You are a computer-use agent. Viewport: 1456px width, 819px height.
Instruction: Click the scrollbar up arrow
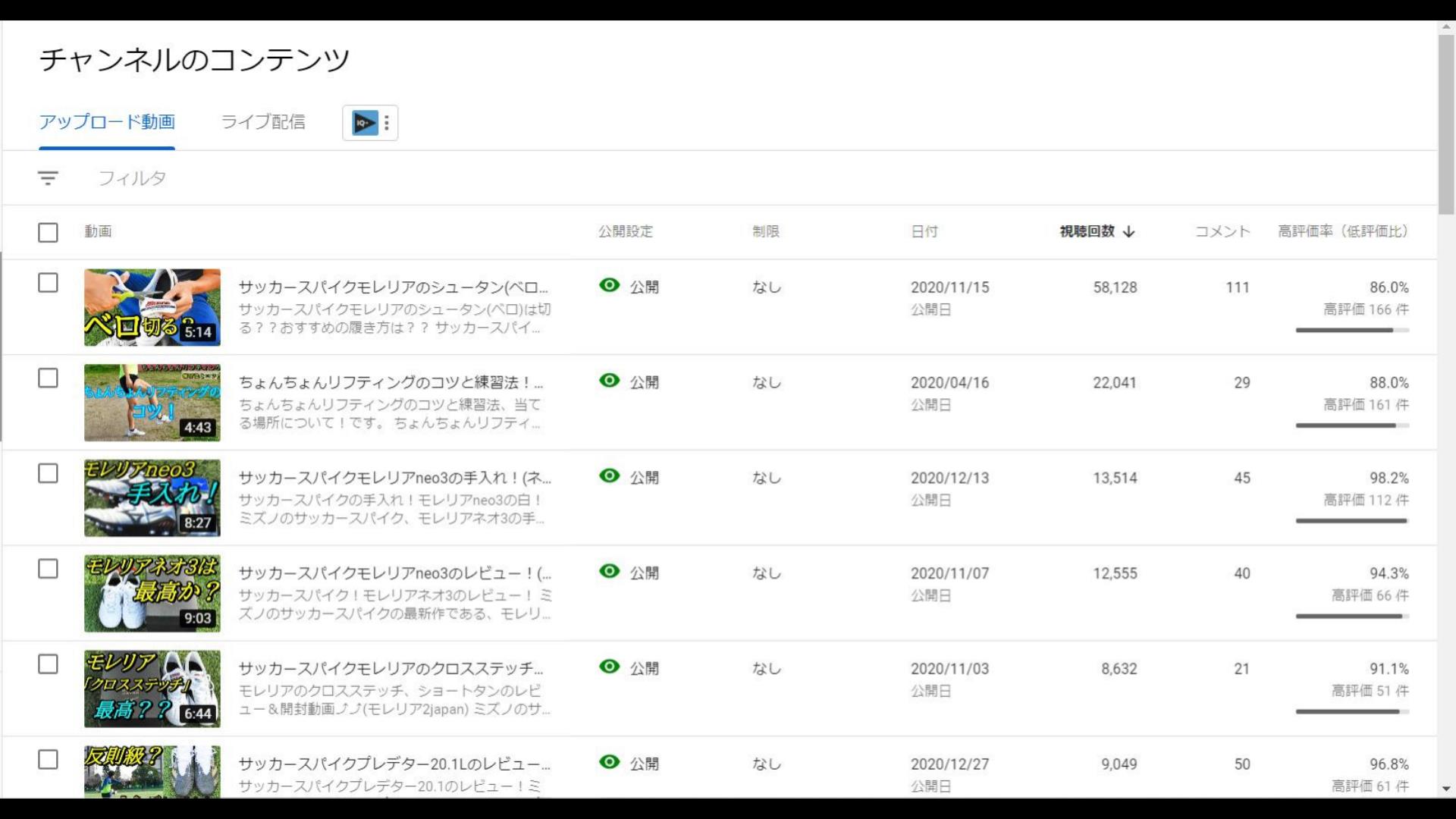pos(1446,27)
